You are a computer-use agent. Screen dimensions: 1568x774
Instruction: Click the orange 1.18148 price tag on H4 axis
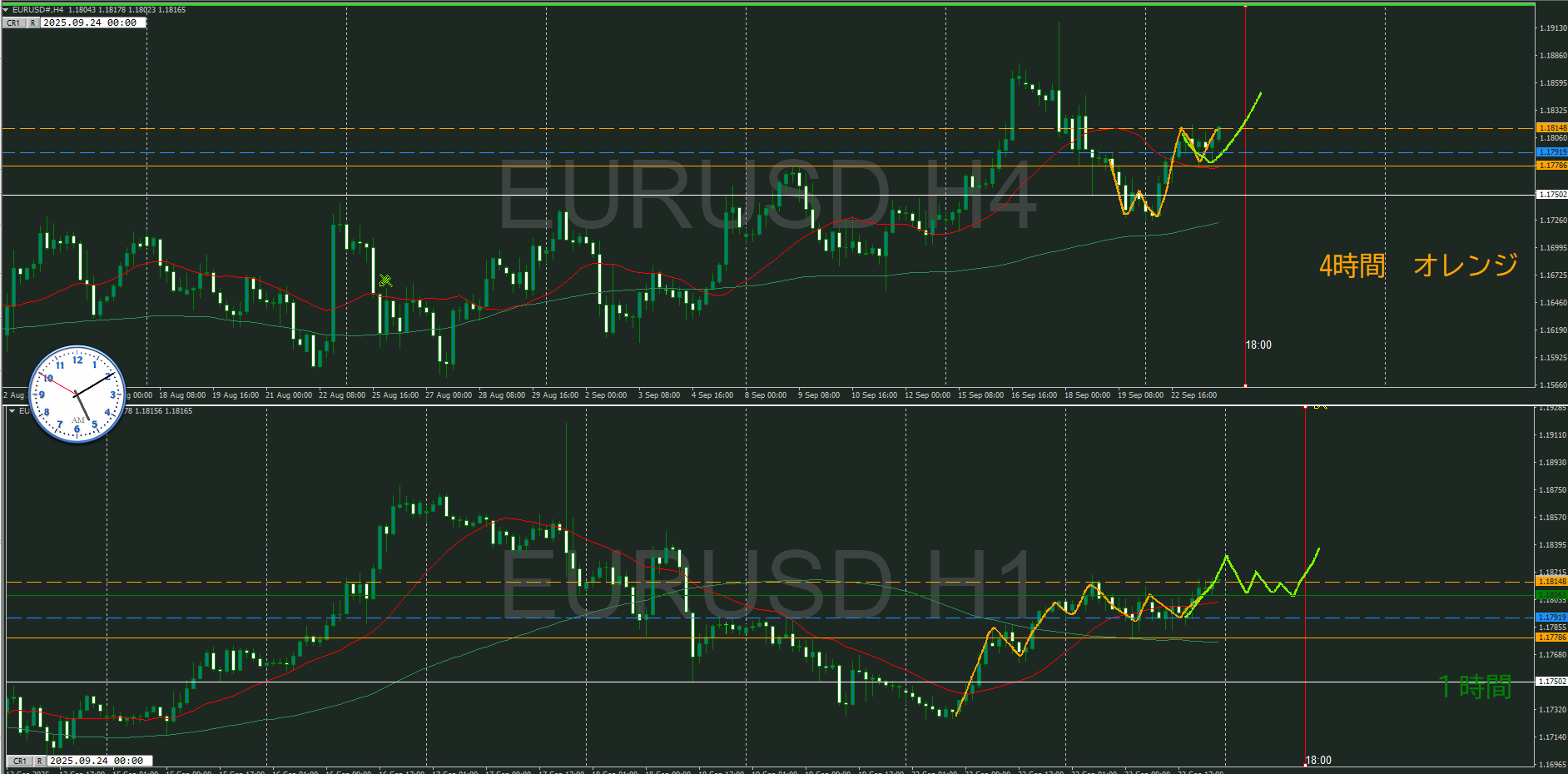[1551, 128]
